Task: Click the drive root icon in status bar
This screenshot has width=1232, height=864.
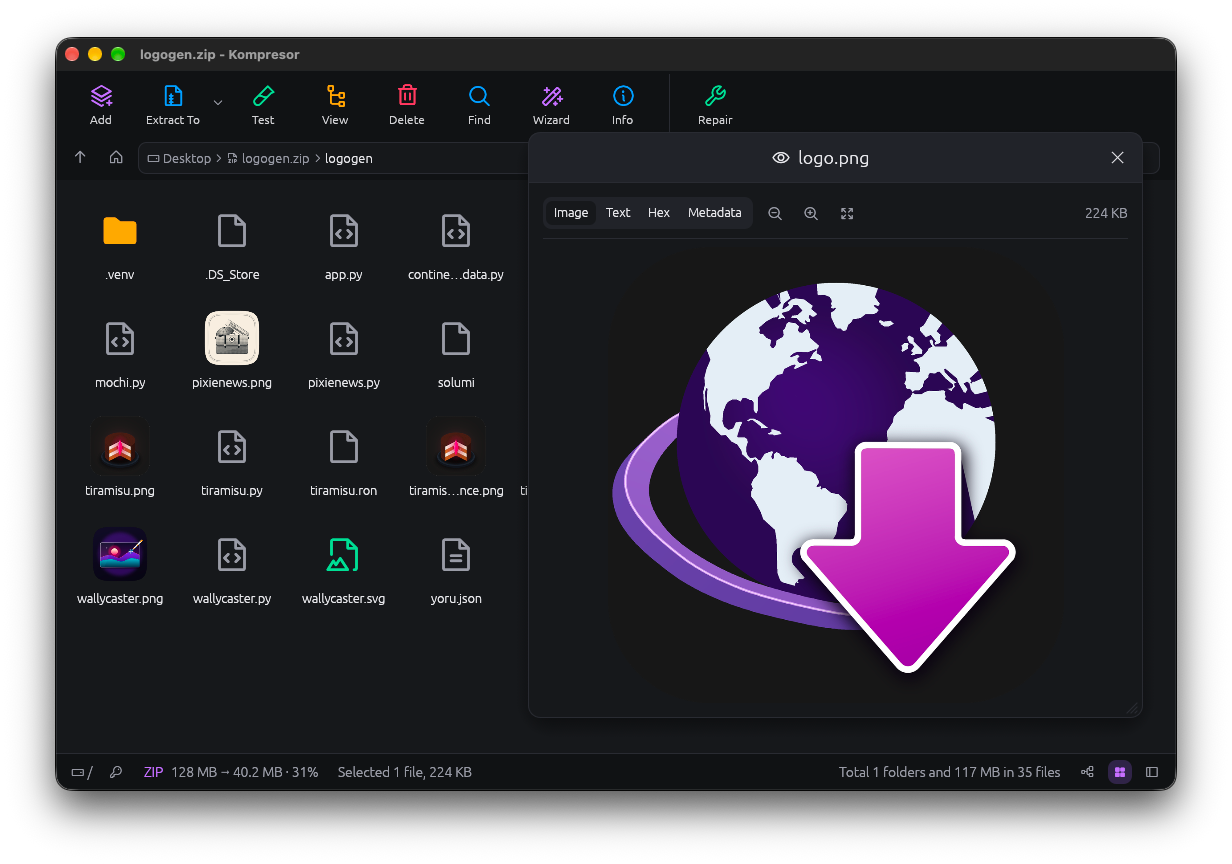Action: click(x=81, y=772)
